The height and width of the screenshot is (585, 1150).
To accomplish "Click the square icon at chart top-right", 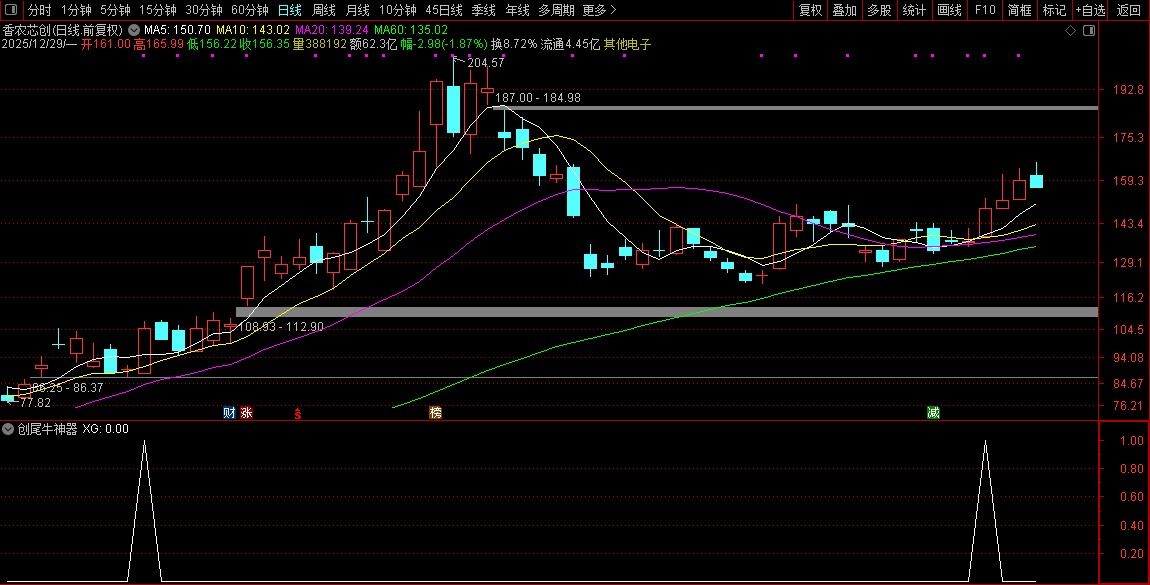I will (x=1088, y=31).
